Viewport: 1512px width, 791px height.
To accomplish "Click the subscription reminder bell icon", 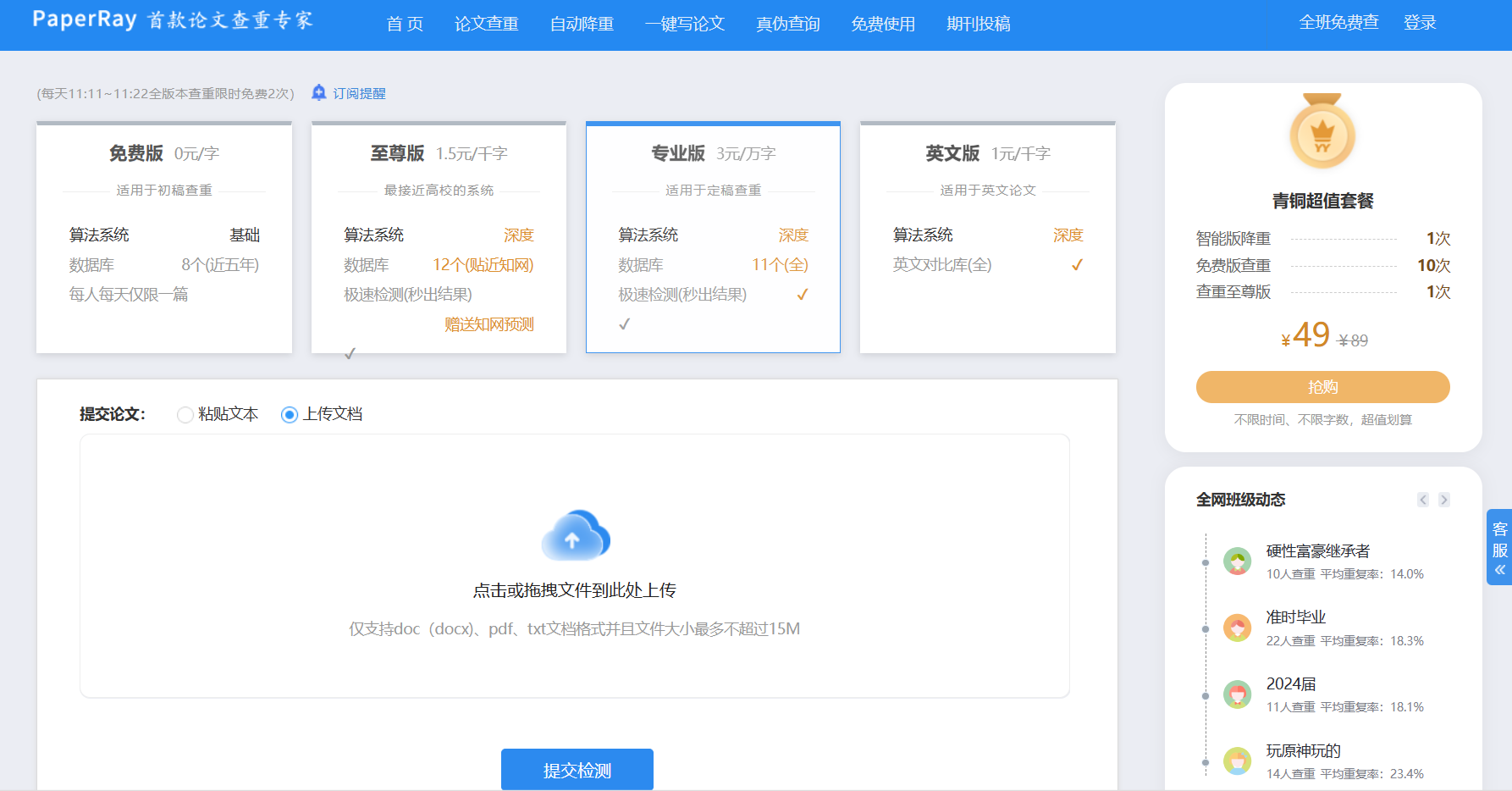I will [318, 92].
